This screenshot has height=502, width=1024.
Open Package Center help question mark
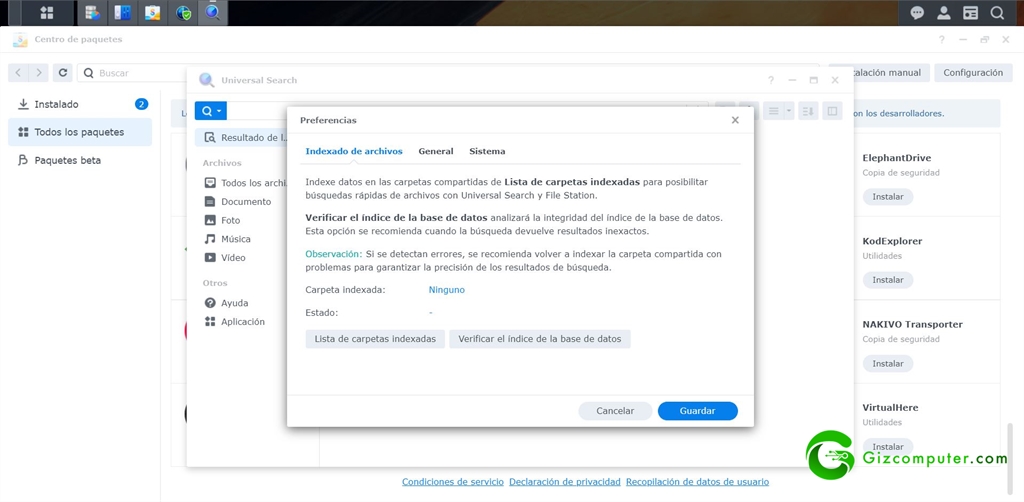pos(942,40)
